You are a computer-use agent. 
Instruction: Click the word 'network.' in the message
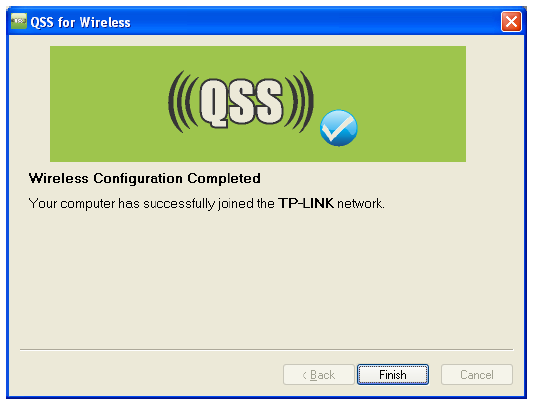tap(361, 204)
